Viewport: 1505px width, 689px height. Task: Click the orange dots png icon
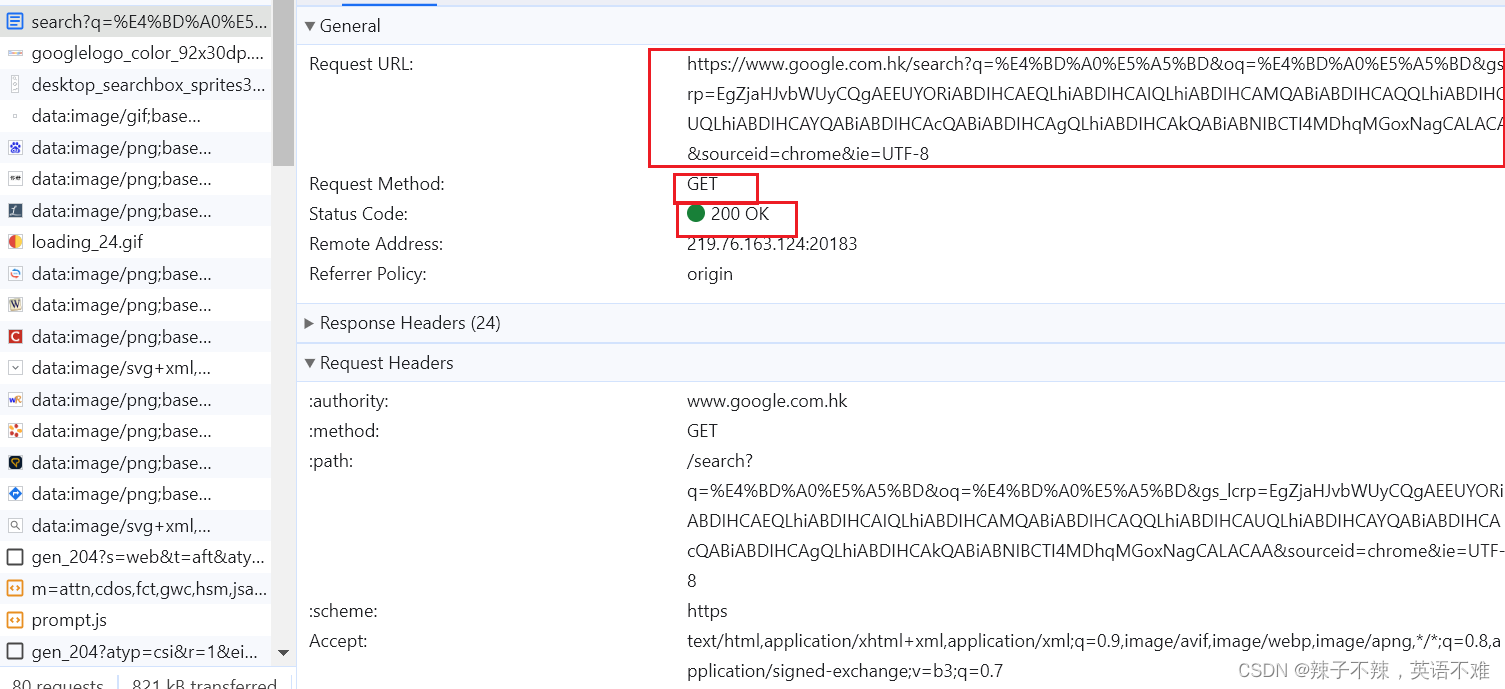click(x=15, y=431)
